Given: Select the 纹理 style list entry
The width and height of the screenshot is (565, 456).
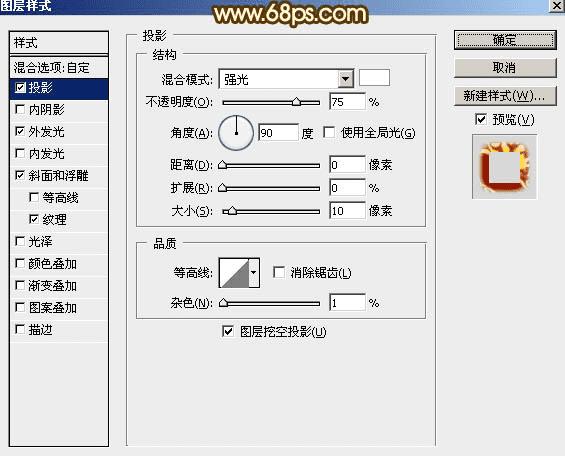Looking at the screenshot, I should point(59,219).
